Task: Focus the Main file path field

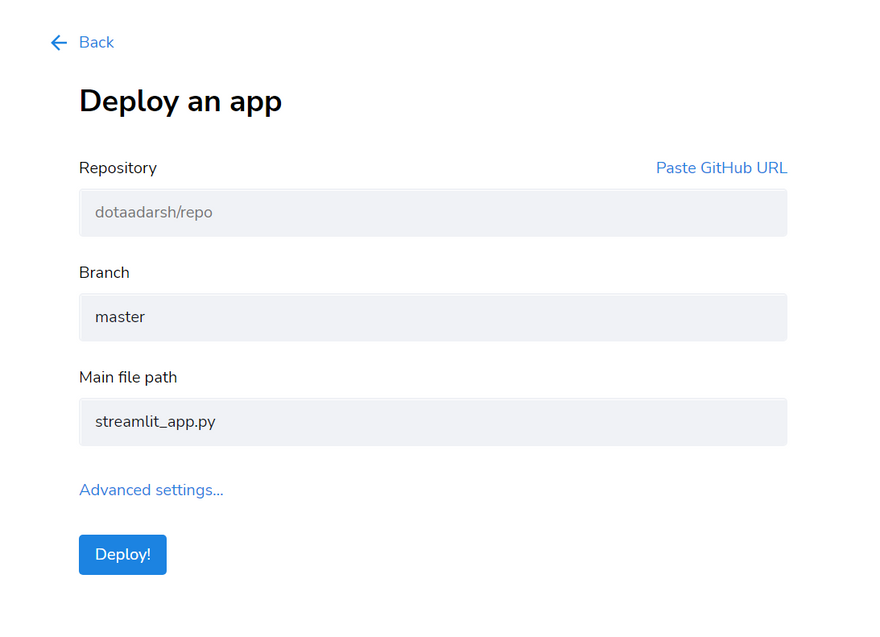Action: tap(432, 422)
